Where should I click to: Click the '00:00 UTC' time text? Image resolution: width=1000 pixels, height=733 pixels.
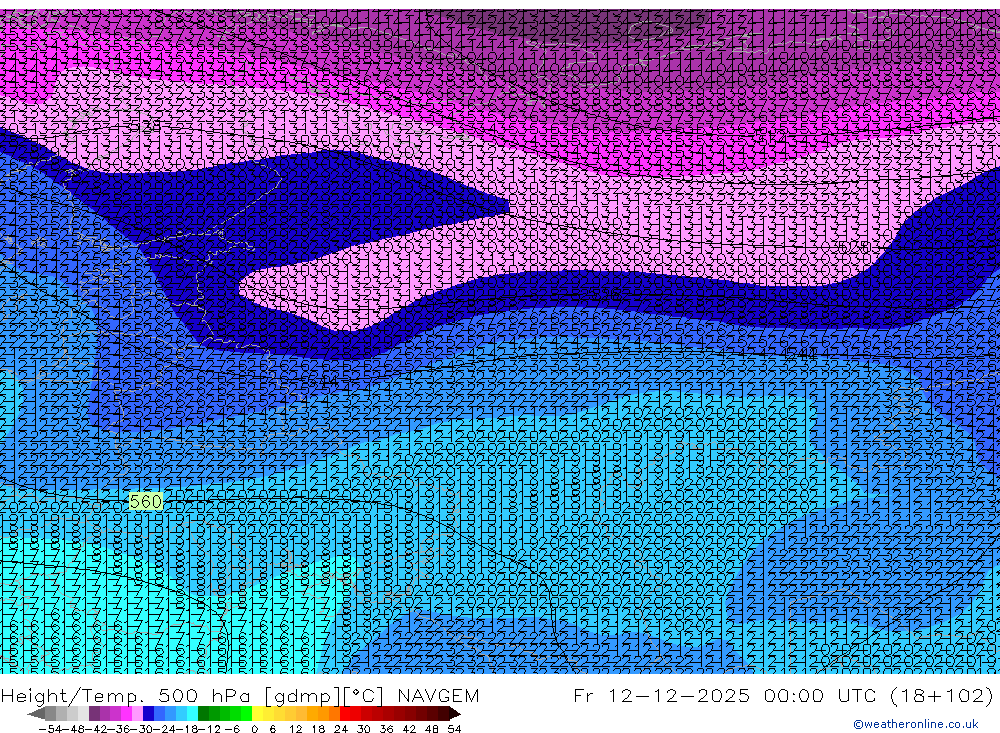point(821,695)
